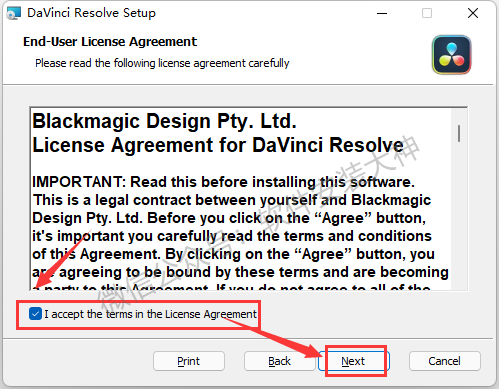Click the 'DaVinci Resolve Setup' title bar text
This screenshot has height=389, width=499.
pyautogui.click(x=91, y=13)
